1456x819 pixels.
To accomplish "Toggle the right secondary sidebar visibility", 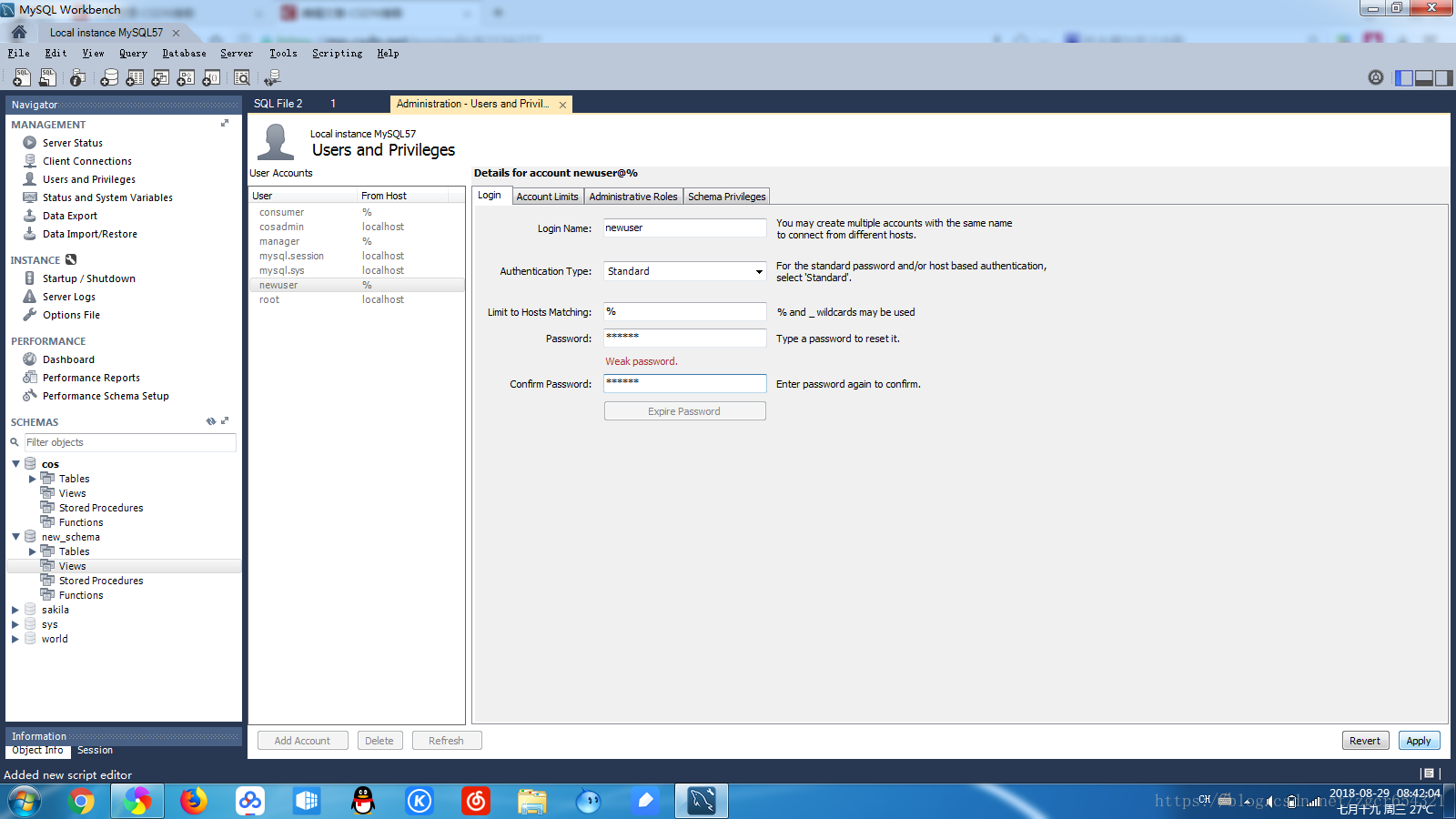I will click(x=1443, y=78).
